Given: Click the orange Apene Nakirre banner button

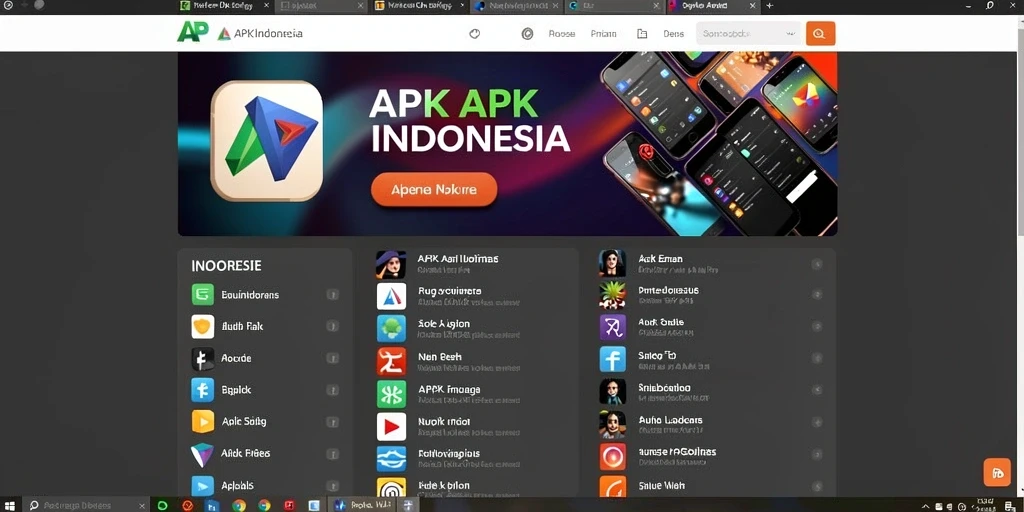Looking at the screenshot, I should pyautogui.click(x=434, y=190).
